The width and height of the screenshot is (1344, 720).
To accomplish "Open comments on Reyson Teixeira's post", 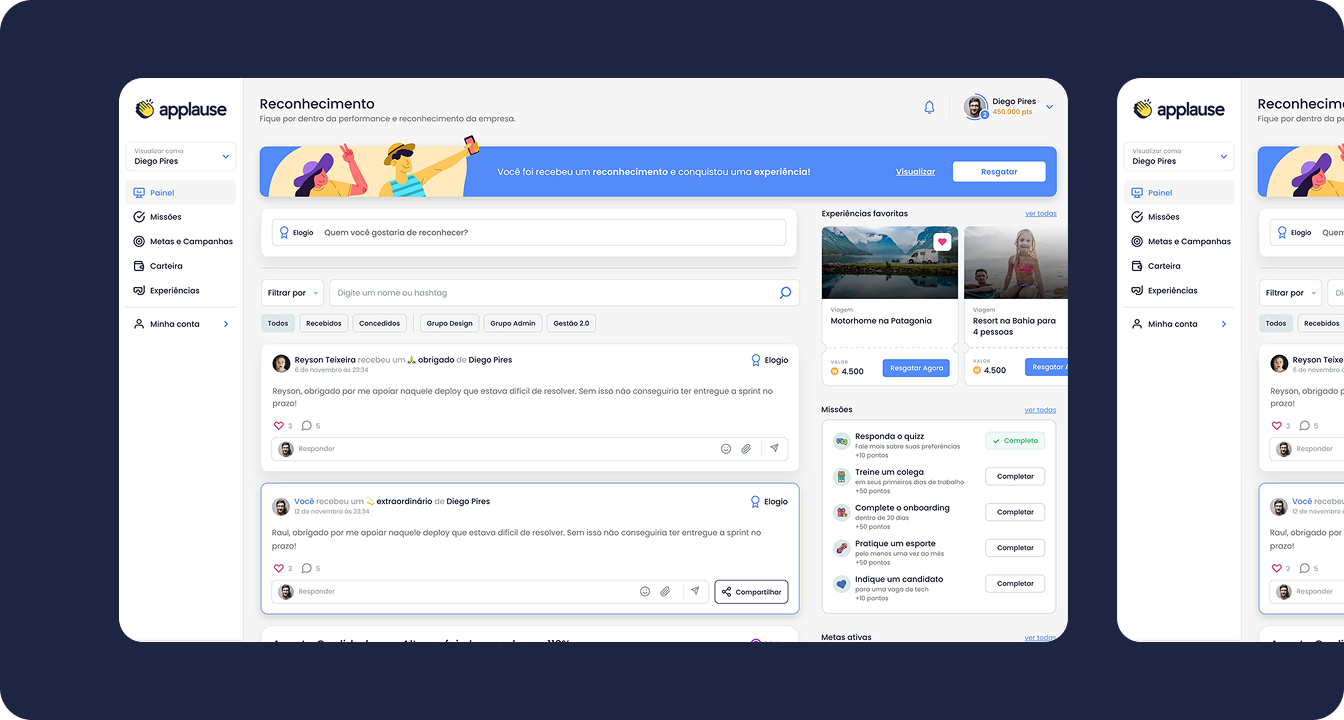I will pyautogui.click(x=306, y=425).
